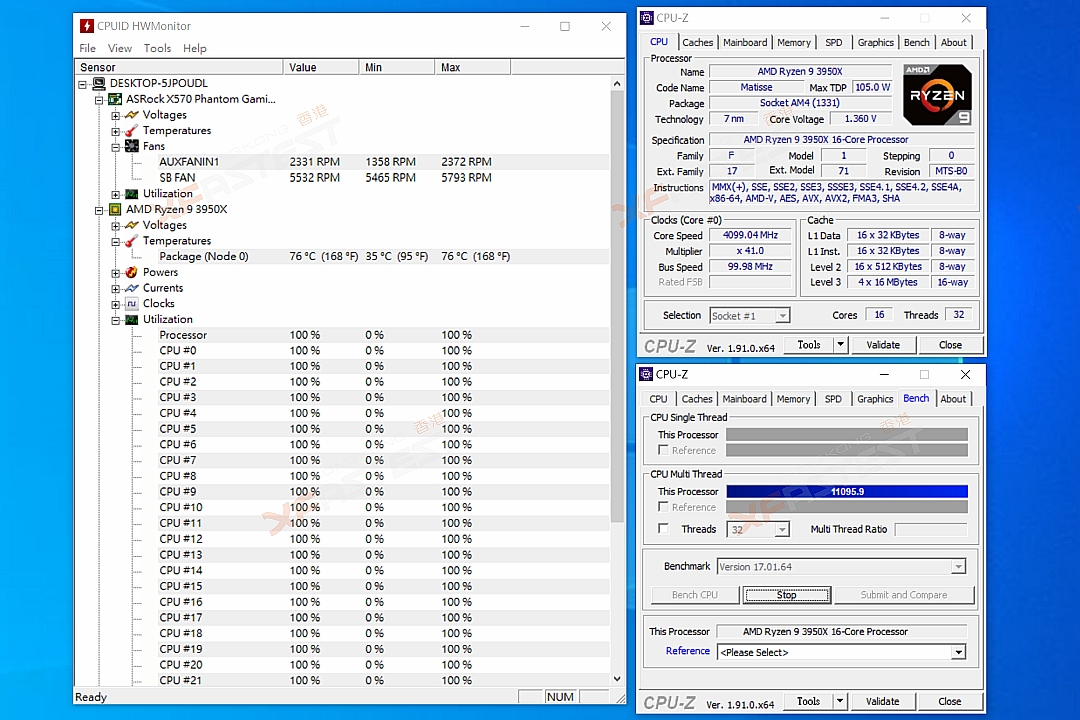Click the ASRock Voltages lightning icon
Image resolution: width=1080 pixels, height=720 pixels.
tap(132, 115)
